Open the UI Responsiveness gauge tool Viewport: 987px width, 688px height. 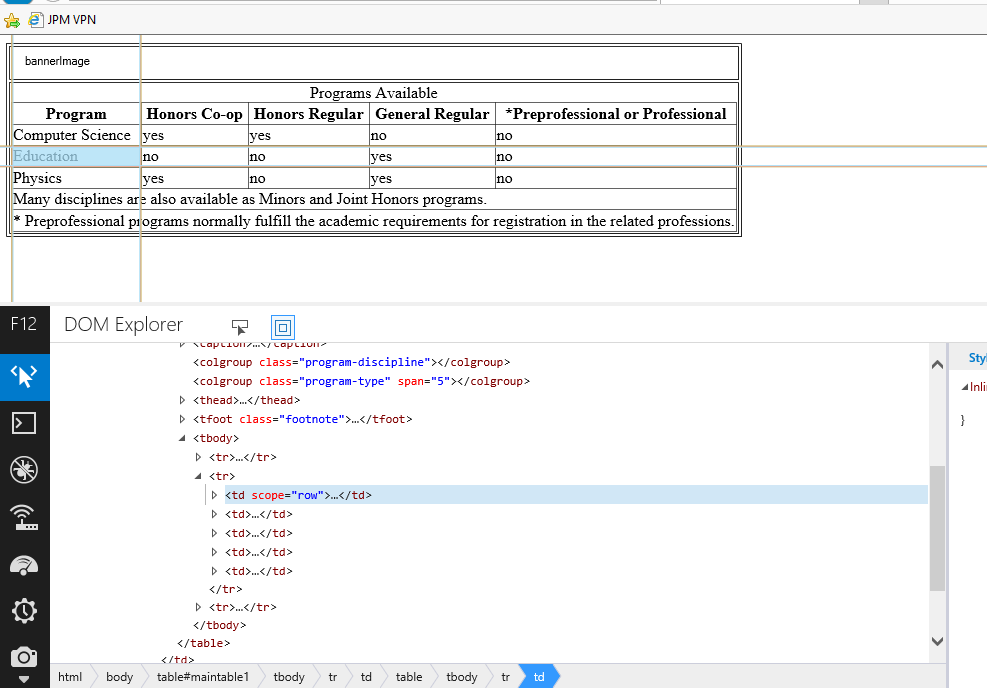pos(24,564)
